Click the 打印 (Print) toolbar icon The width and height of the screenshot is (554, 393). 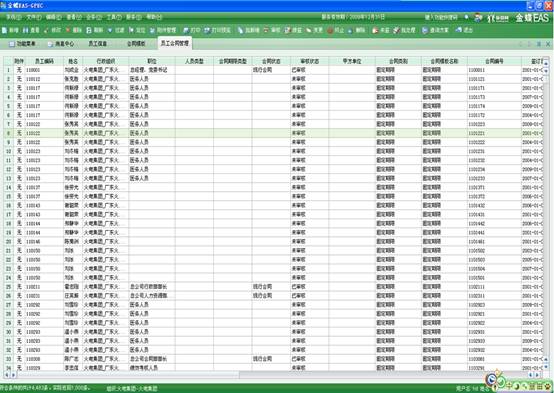pyautogui.click(x=191, y=30)
